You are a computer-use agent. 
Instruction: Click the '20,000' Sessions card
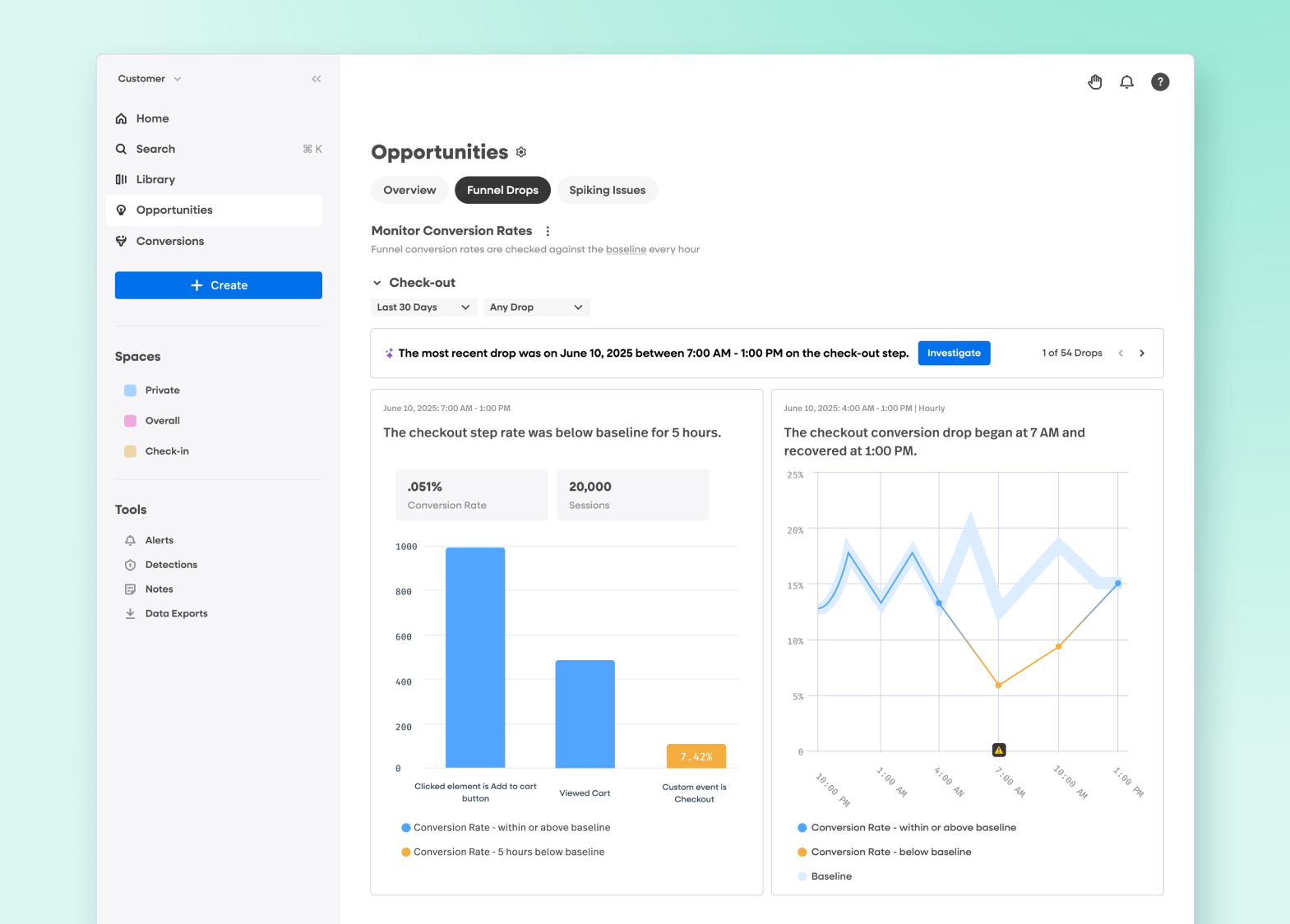[633, 495]
